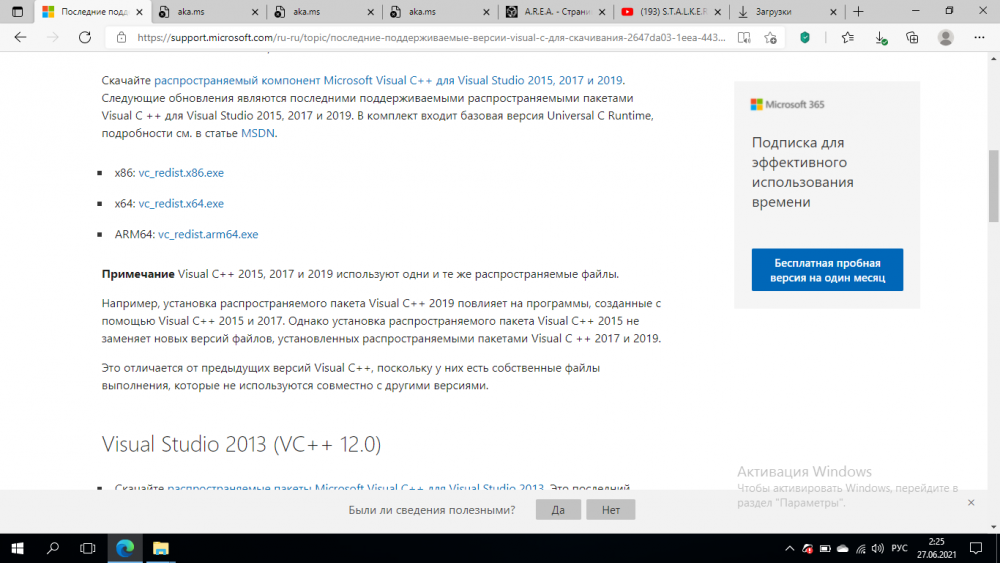Open the Windows Start menu
This screenshot has height=563, width=1000.
pyautogui.click(x=17, y=548)
